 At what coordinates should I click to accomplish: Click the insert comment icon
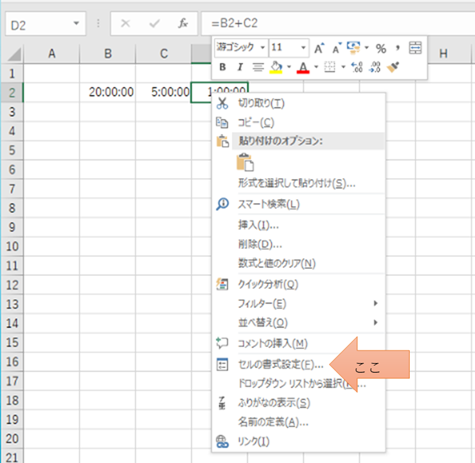click(x=222, y=343)
